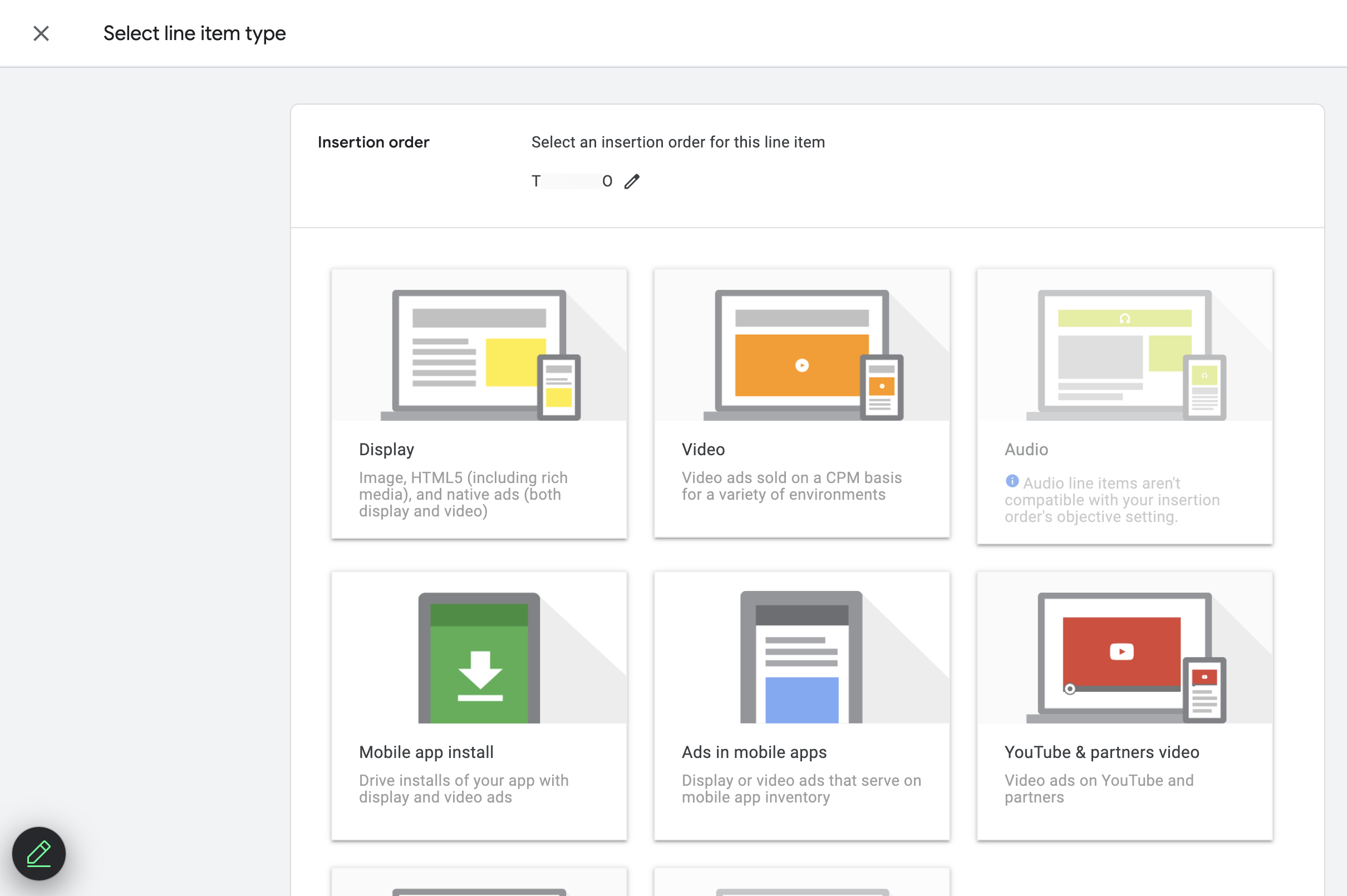Choose the Video line item title

click(703, 450)
